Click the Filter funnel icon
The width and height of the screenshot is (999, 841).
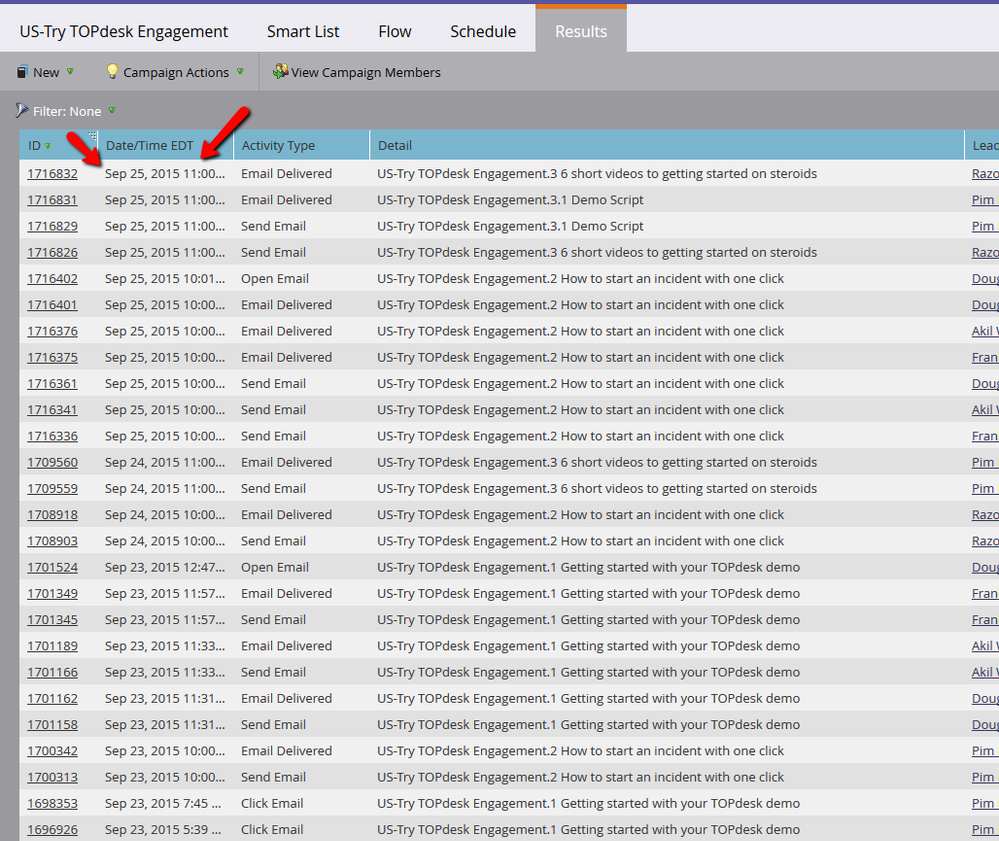pyautogui.click(x=22, y=110)
